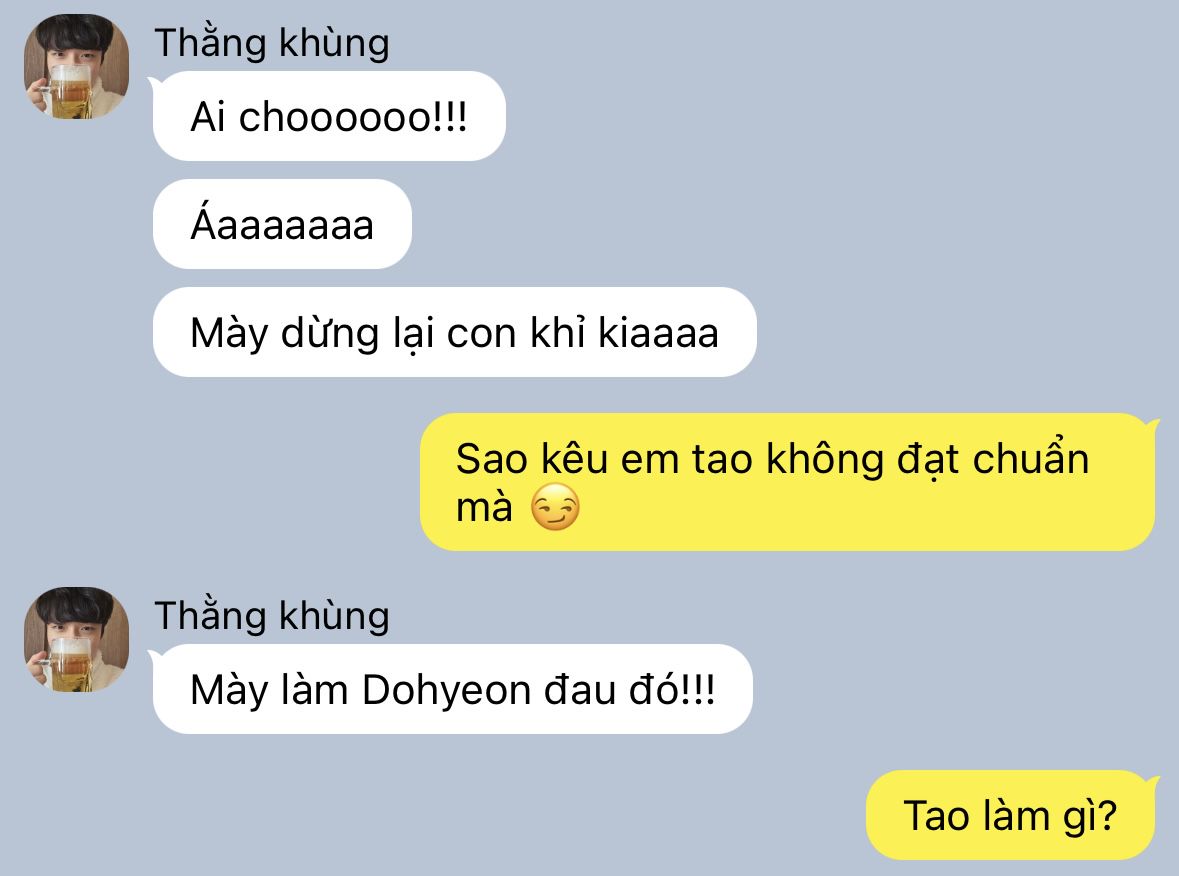
Task: Open the top profile photo of Thằng khùng
Action: point(76,66)
